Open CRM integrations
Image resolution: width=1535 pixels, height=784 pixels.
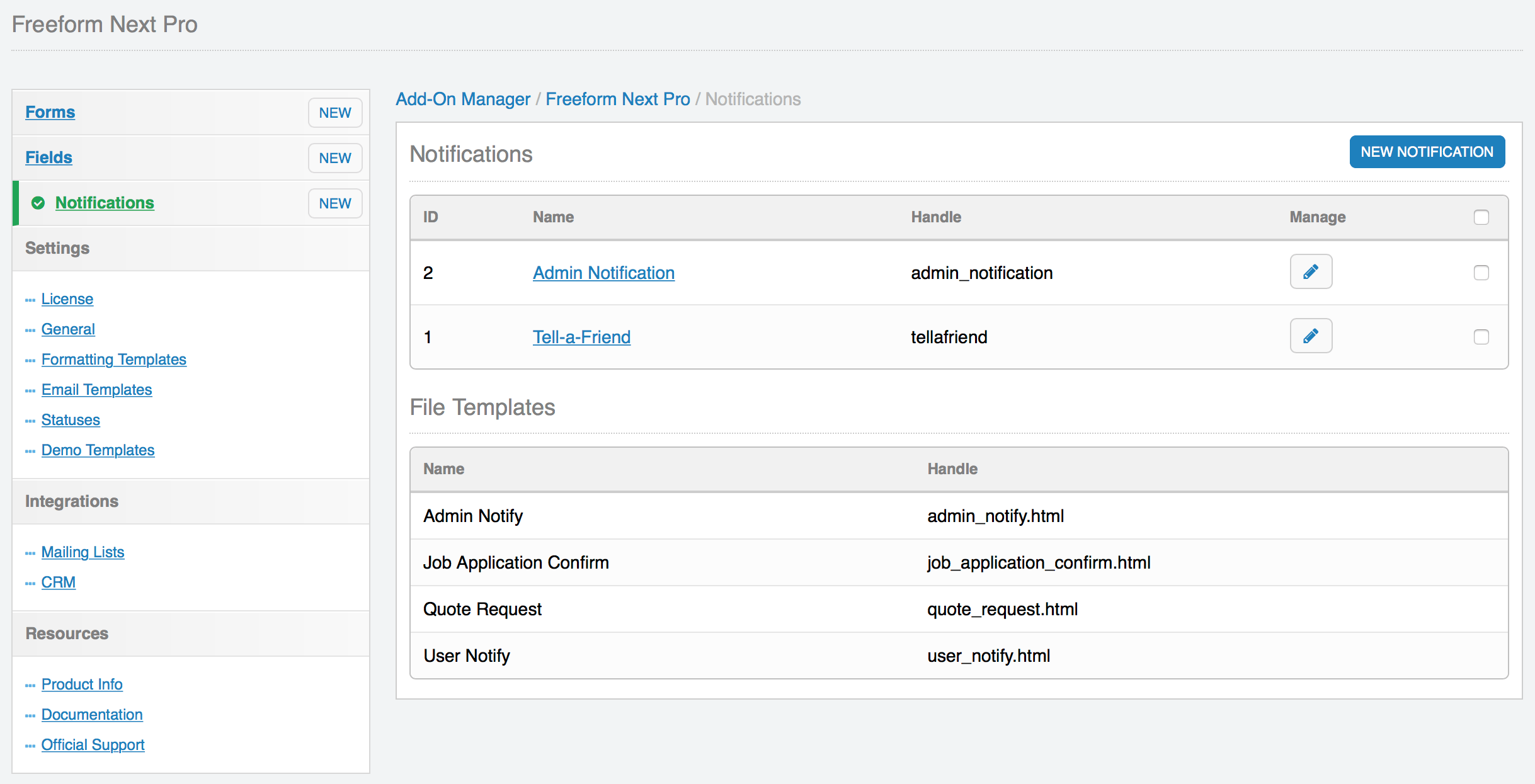[x=59, y=582]
